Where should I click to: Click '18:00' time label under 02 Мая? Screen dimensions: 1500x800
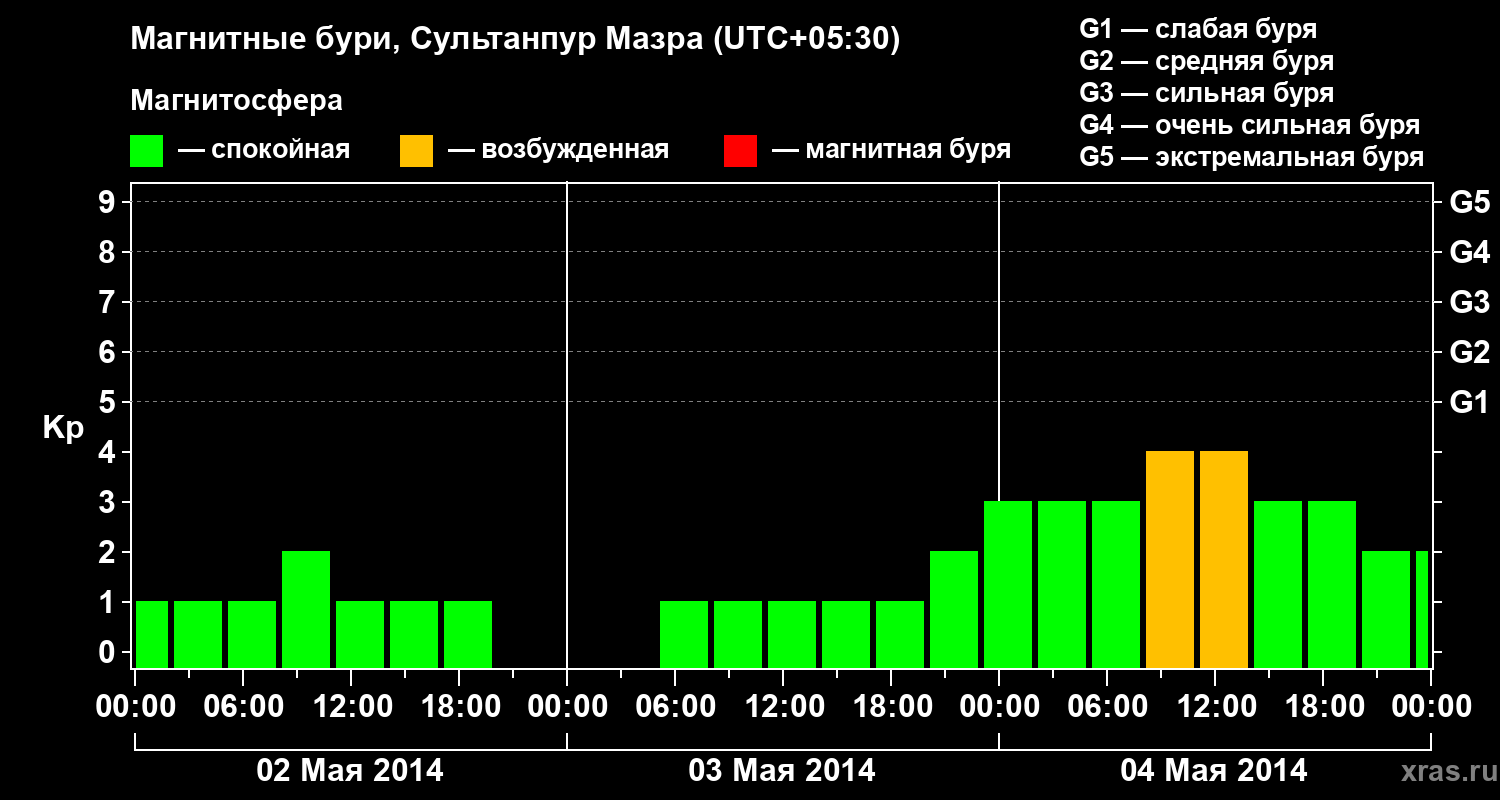pyautogui.click(x=459, y=707)
